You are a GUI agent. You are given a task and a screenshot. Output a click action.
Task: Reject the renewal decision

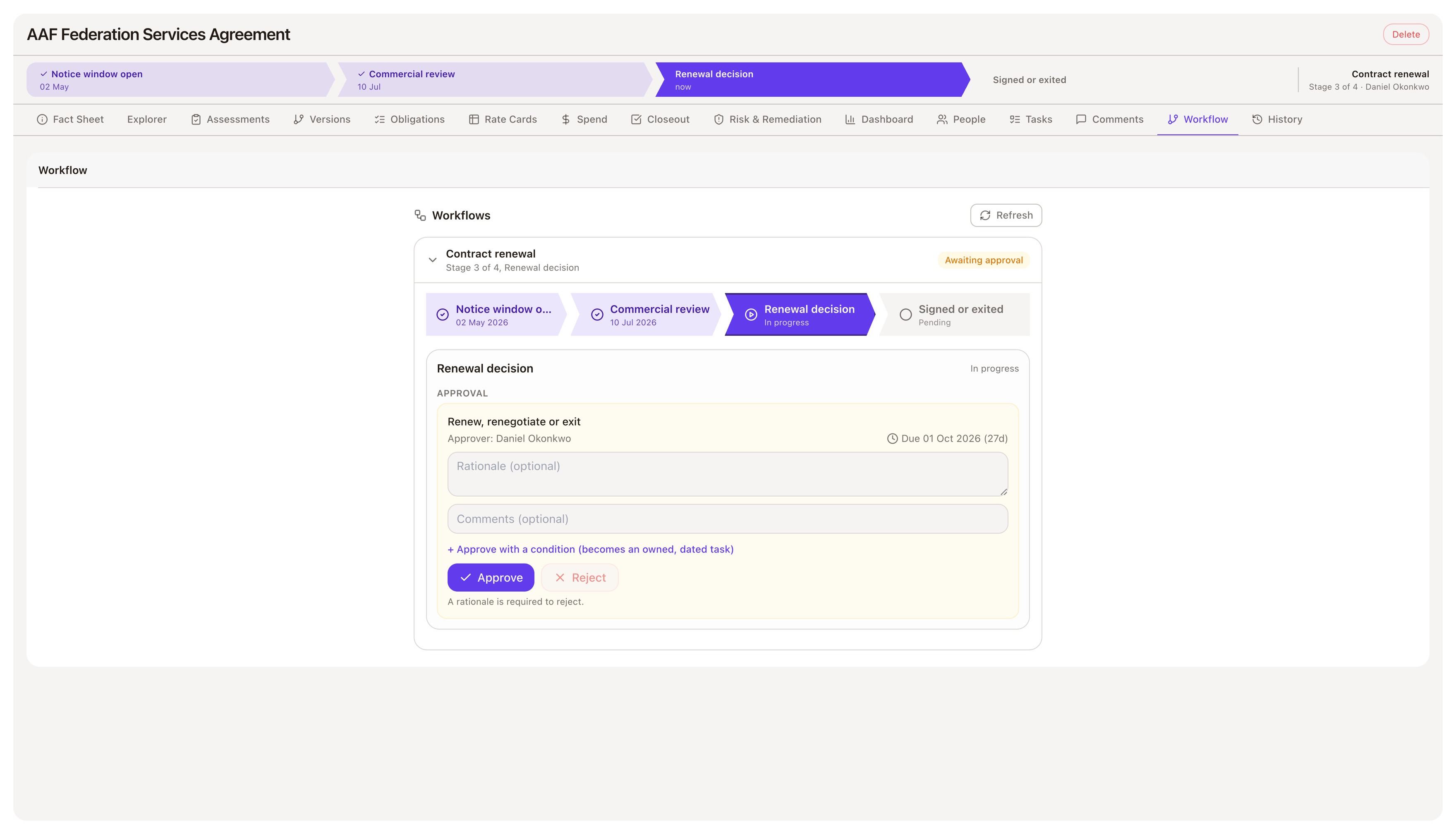(580, 578)
